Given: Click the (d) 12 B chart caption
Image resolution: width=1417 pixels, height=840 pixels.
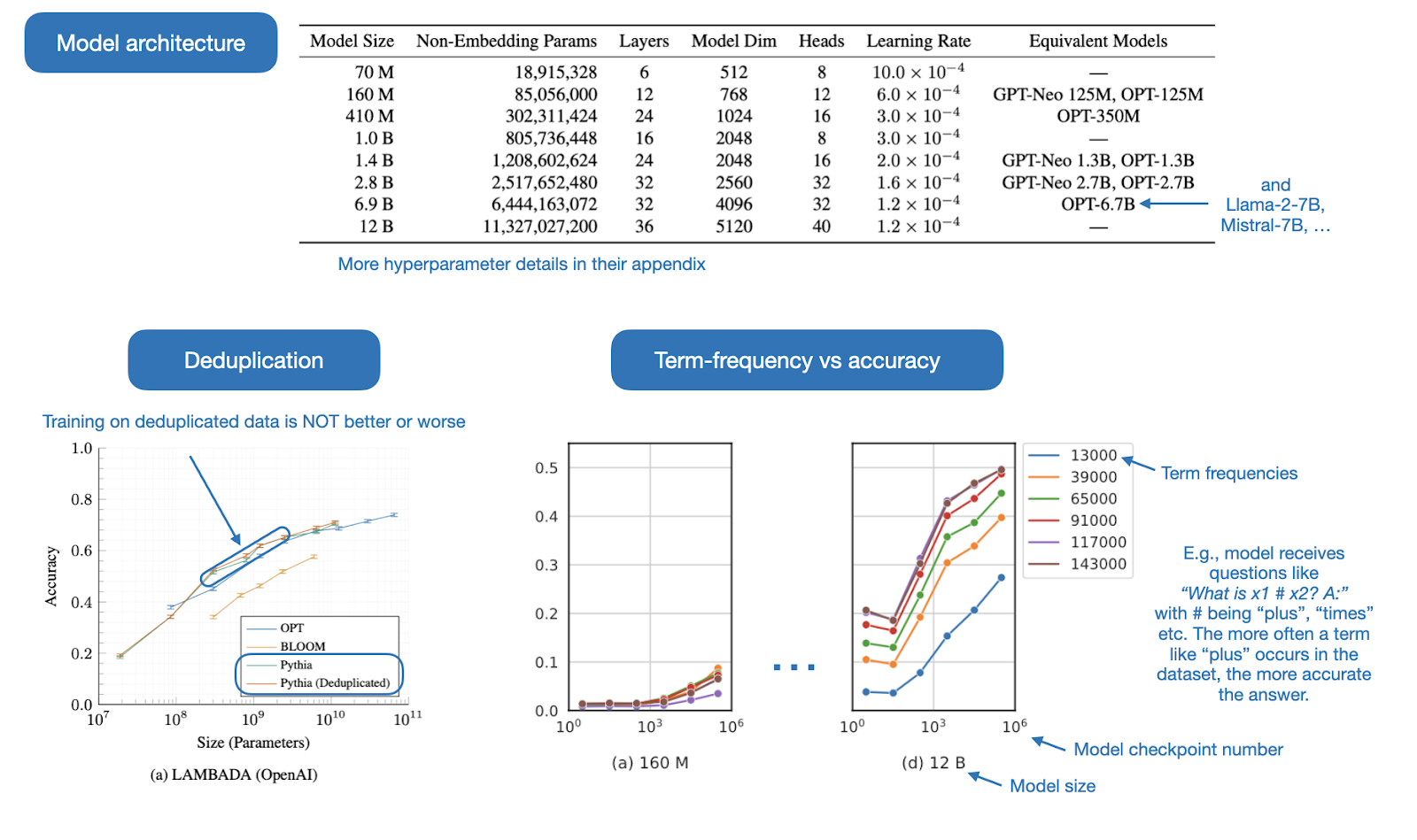Looking at the screenshot, I should coord(933,762).
